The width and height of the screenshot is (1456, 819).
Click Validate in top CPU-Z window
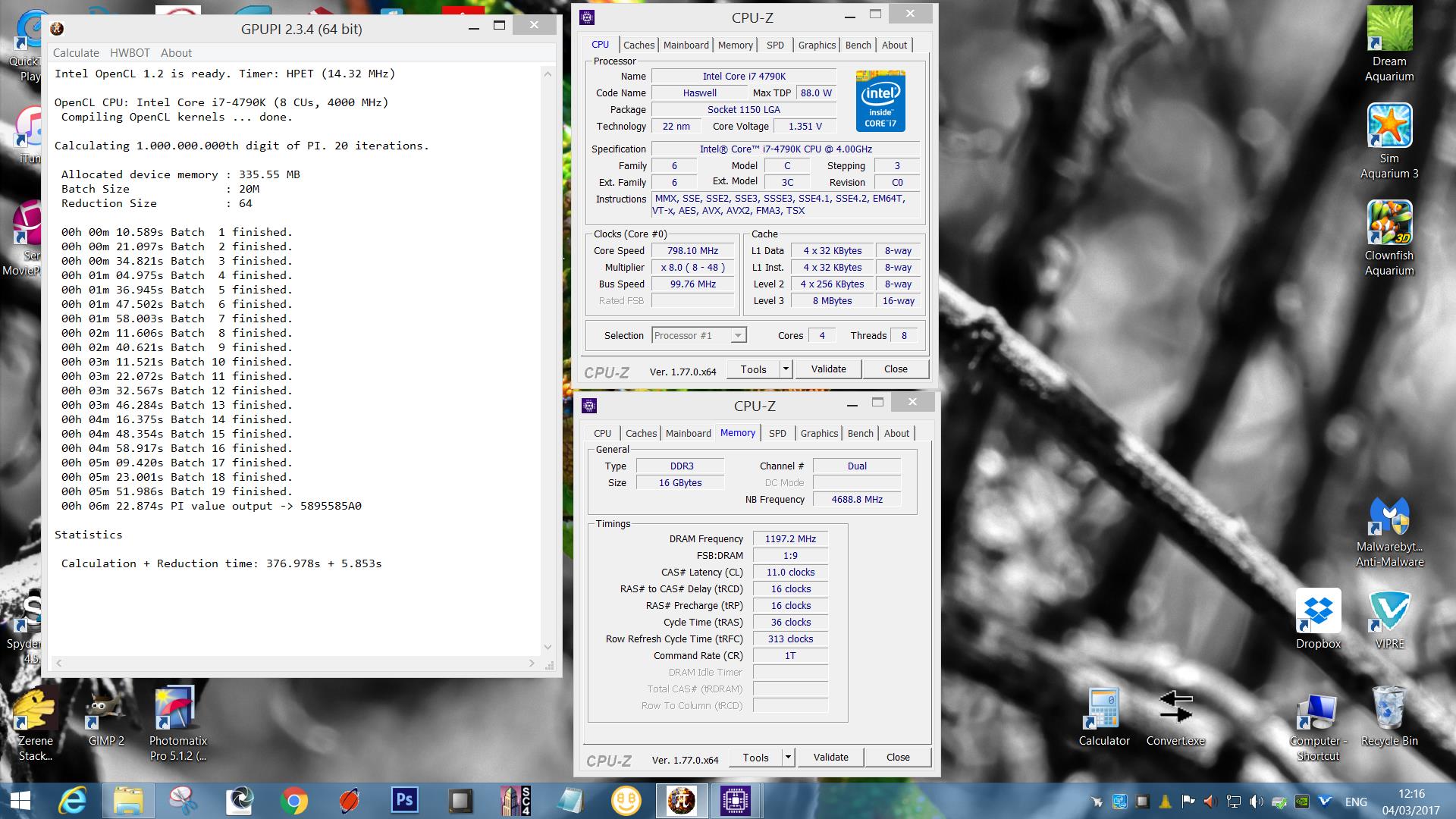pos(828,369)
